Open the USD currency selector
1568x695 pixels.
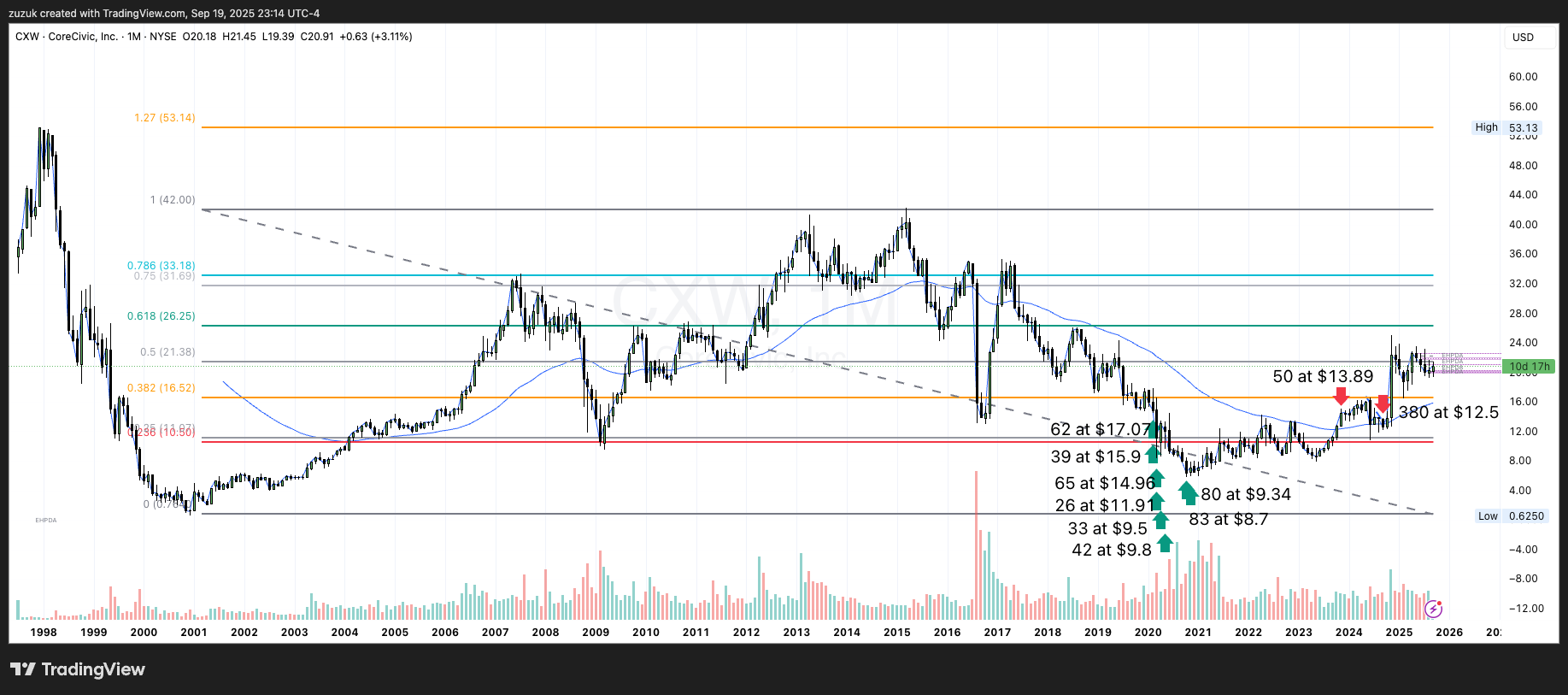[x=1523, y=38]
